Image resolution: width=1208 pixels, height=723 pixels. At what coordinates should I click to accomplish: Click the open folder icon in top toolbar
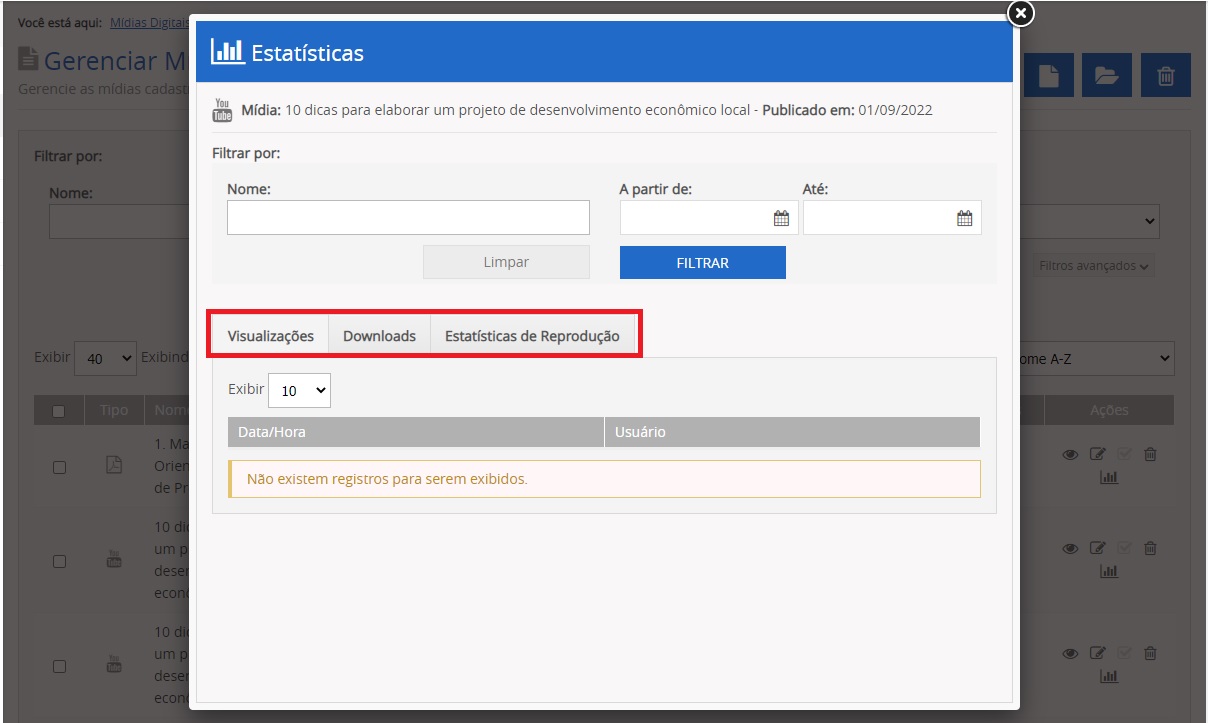pos(1105,76)
